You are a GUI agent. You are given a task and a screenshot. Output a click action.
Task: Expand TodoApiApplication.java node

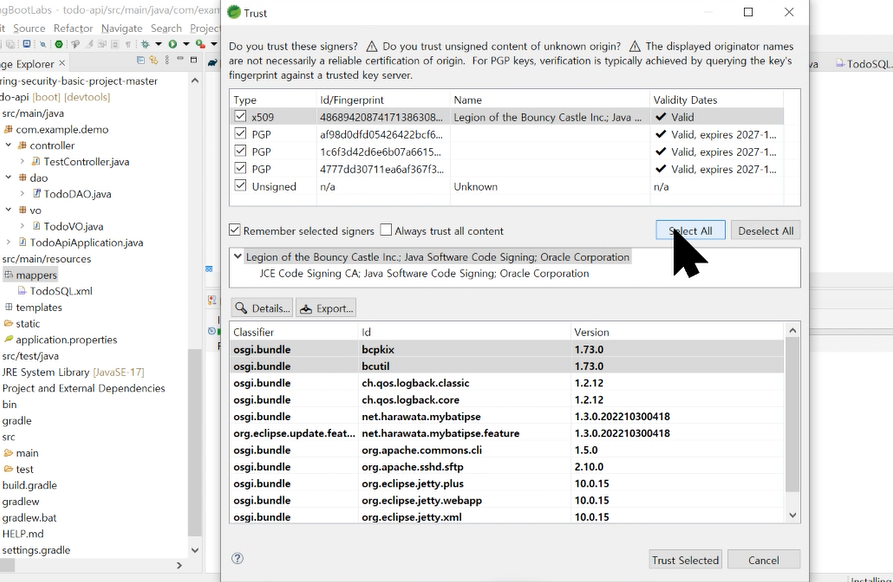tap(9, 242)
